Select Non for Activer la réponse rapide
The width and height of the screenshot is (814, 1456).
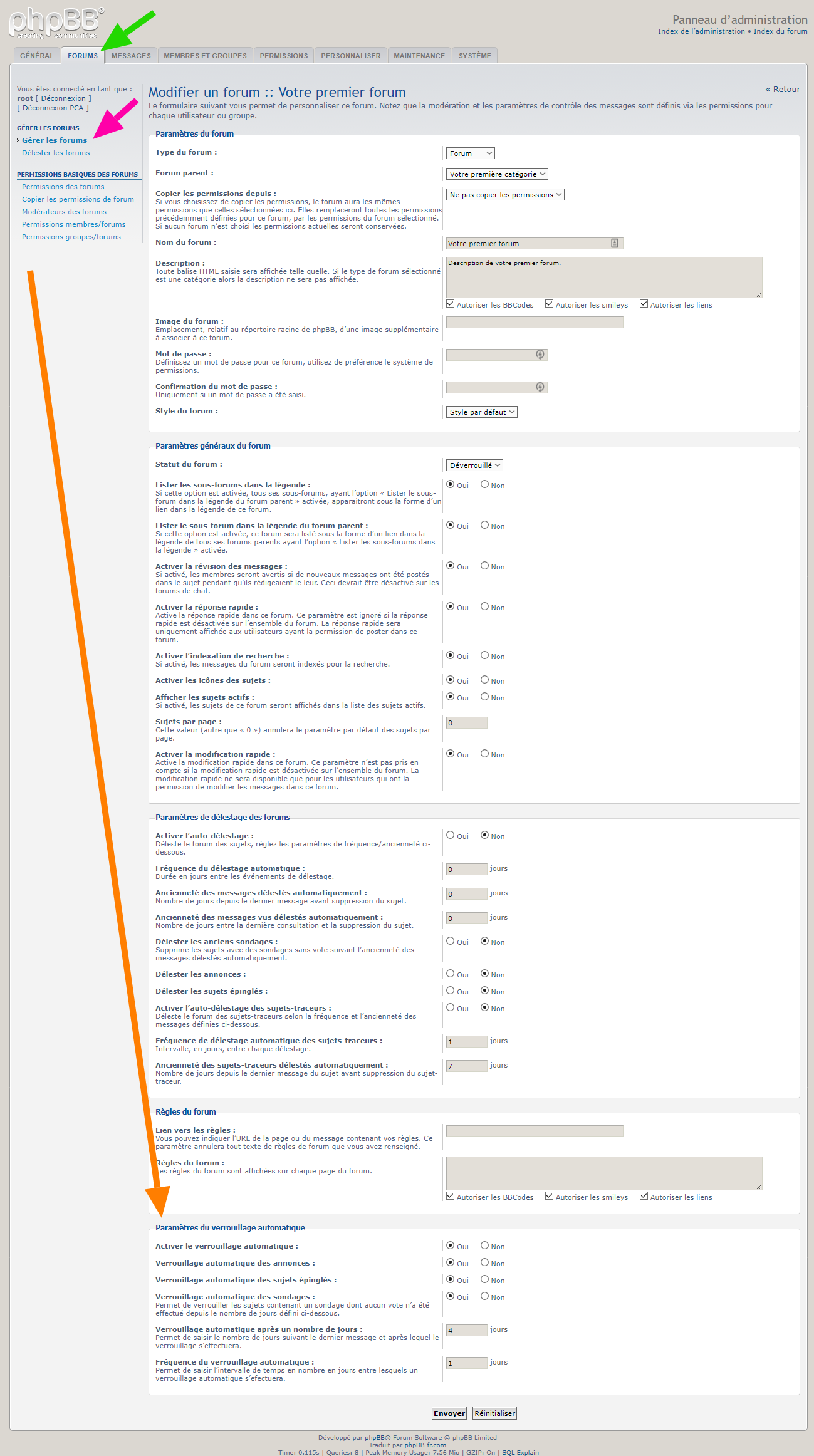(x=484, y=606)
